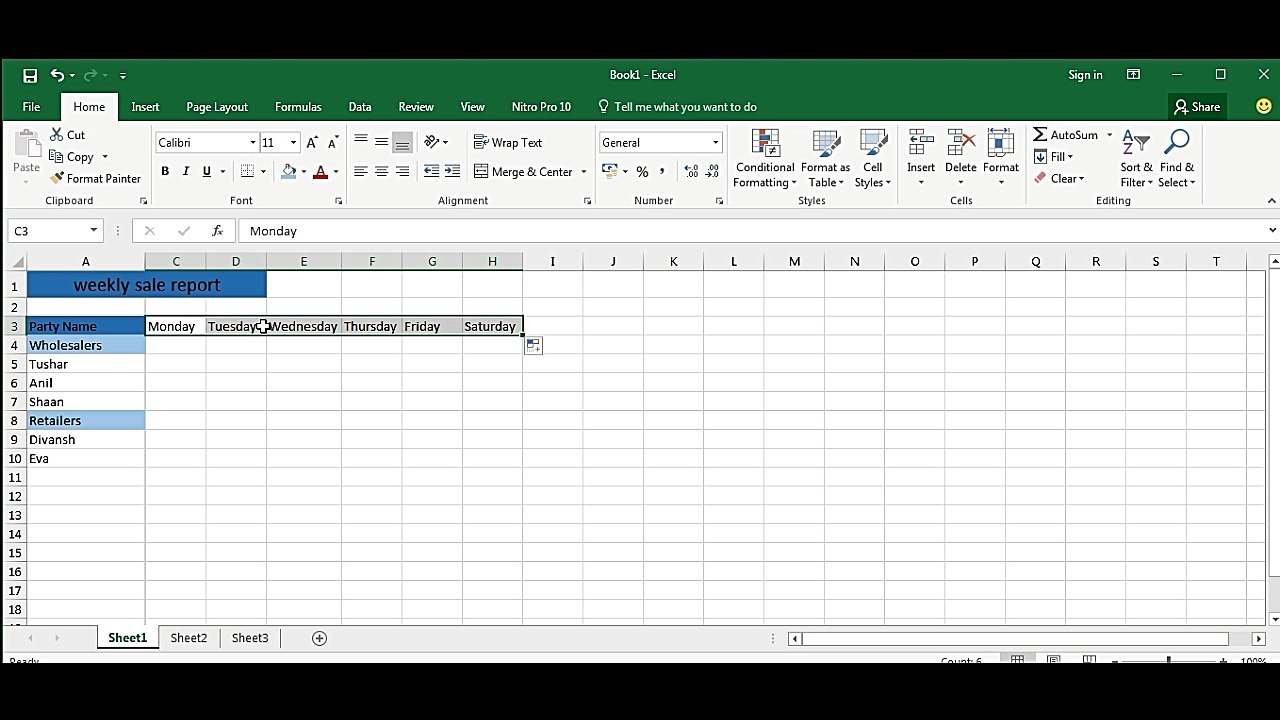The width and height of the screenshot is (1280, 720).
Task: Decrease the cell indent
Action: tap(432, 172)
